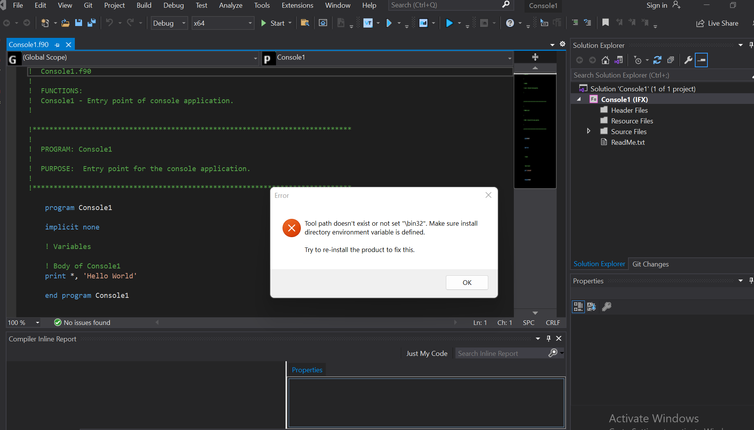Open the Start button dropdown arrow
The height and width of the screenshot is (430, 754).
290,23
